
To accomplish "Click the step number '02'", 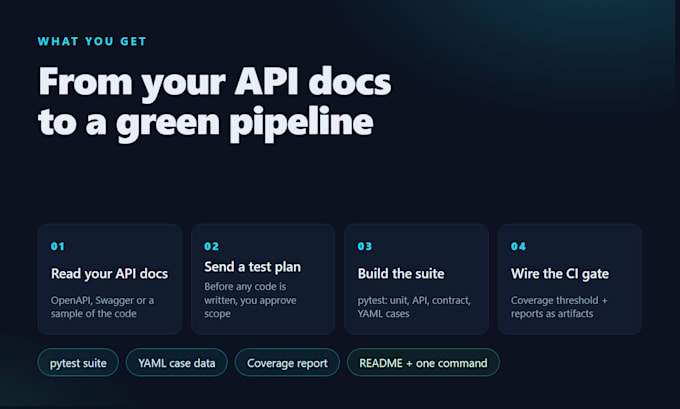I will point(211,246).
